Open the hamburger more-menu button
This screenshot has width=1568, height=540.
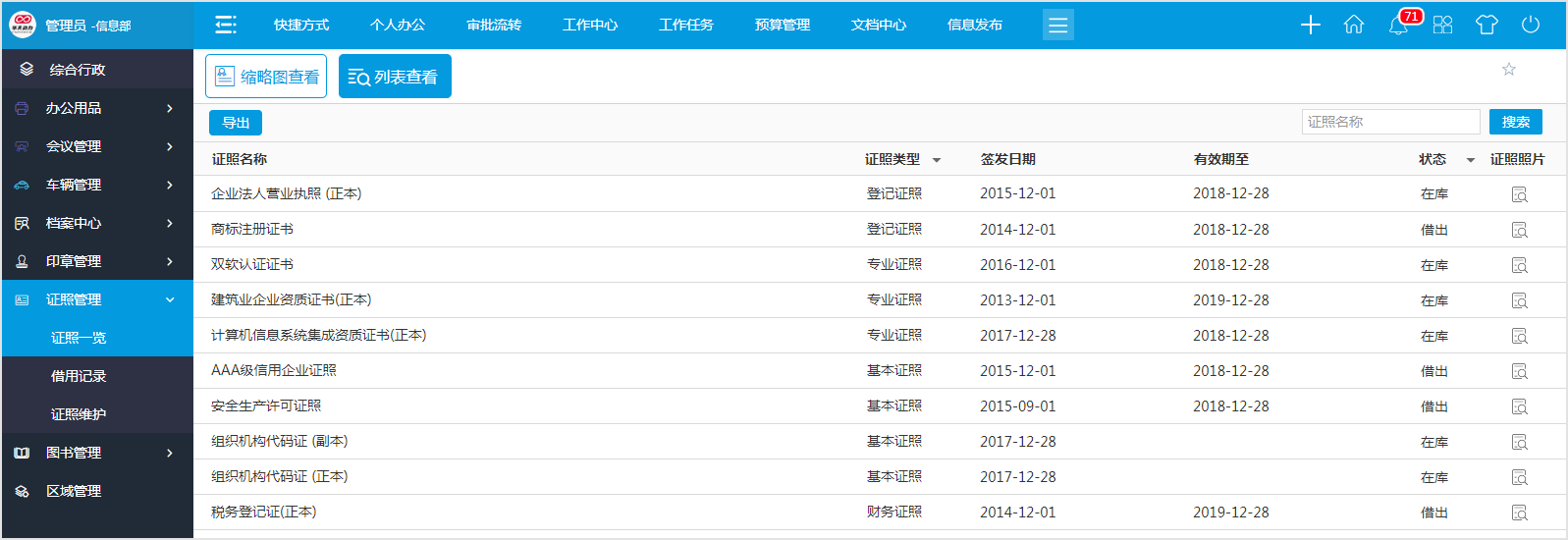1057,25
